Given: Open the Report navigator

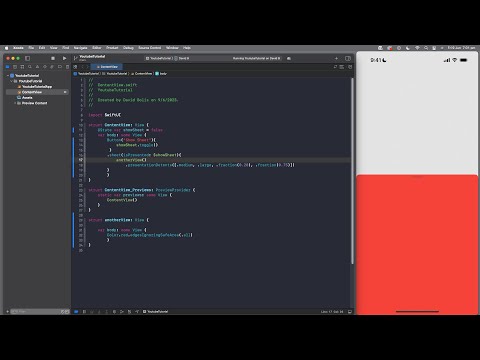Looking at the screenshot, I should click(x=67, y=67).
